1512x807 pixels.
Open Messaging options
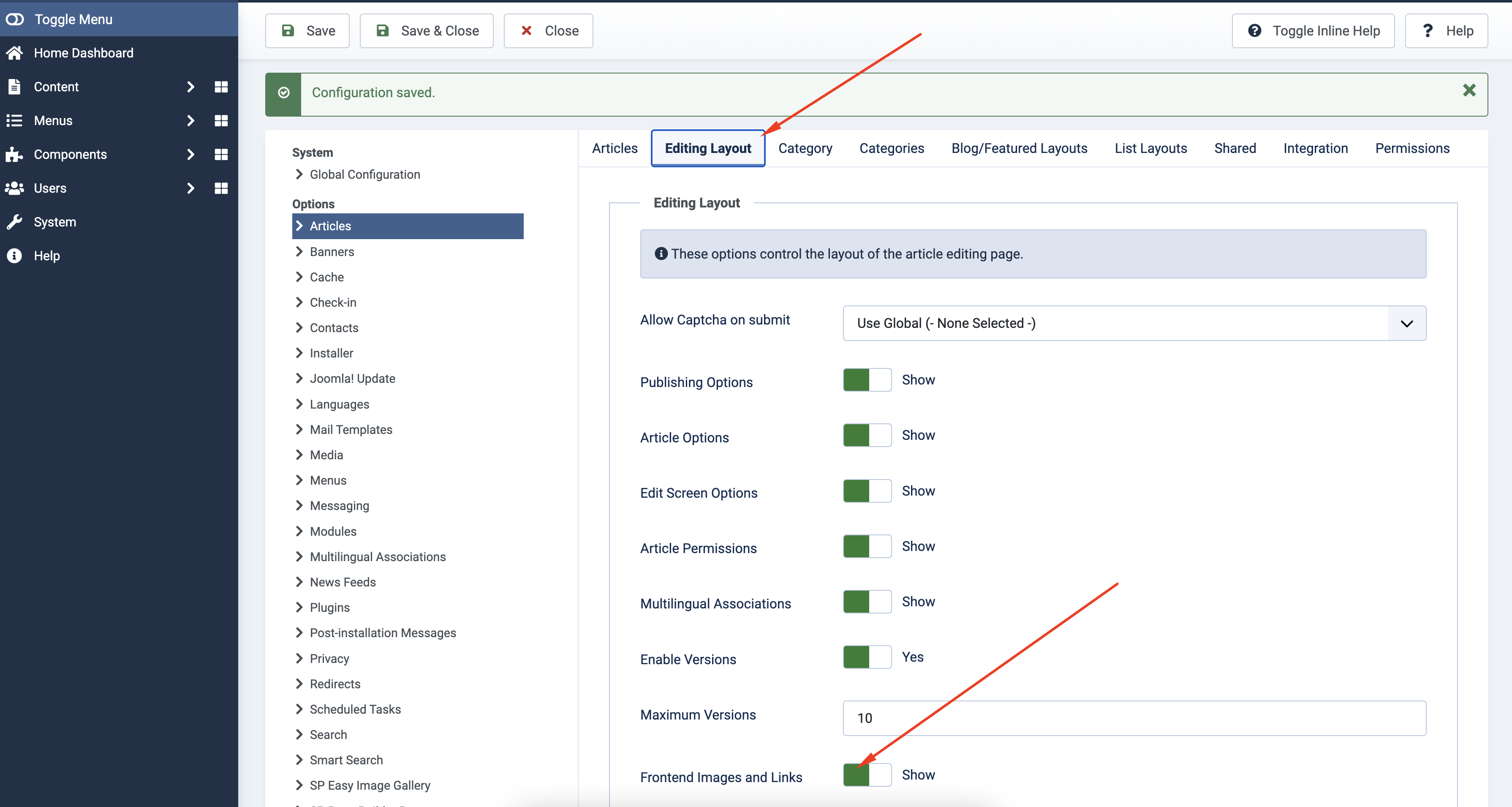coord(339,506)
